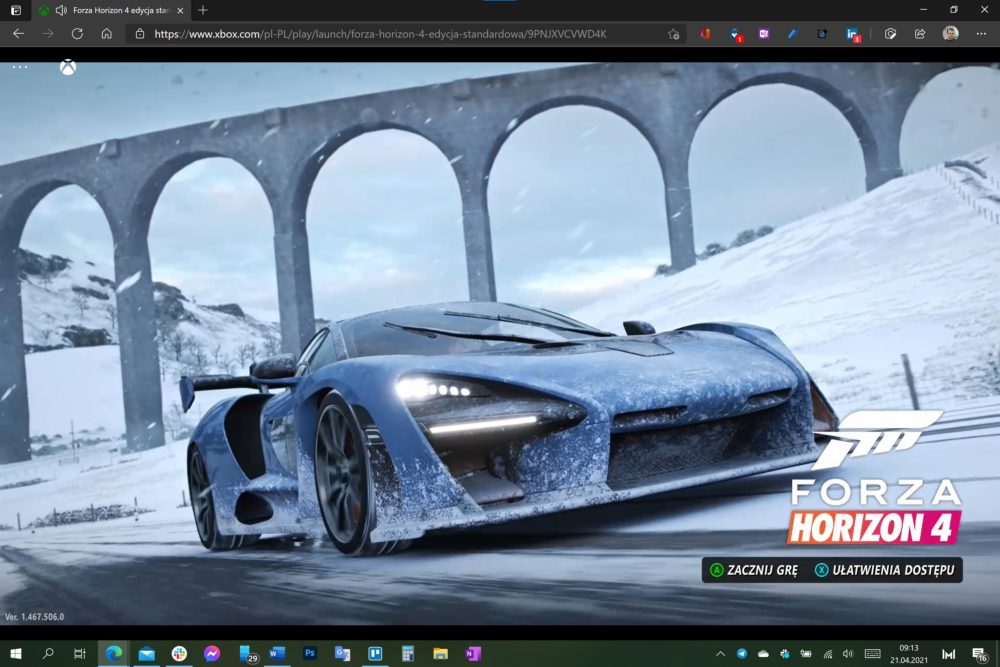Share this page from Edge
This screenshot has height=667, width=1000.
coord(920,34)
